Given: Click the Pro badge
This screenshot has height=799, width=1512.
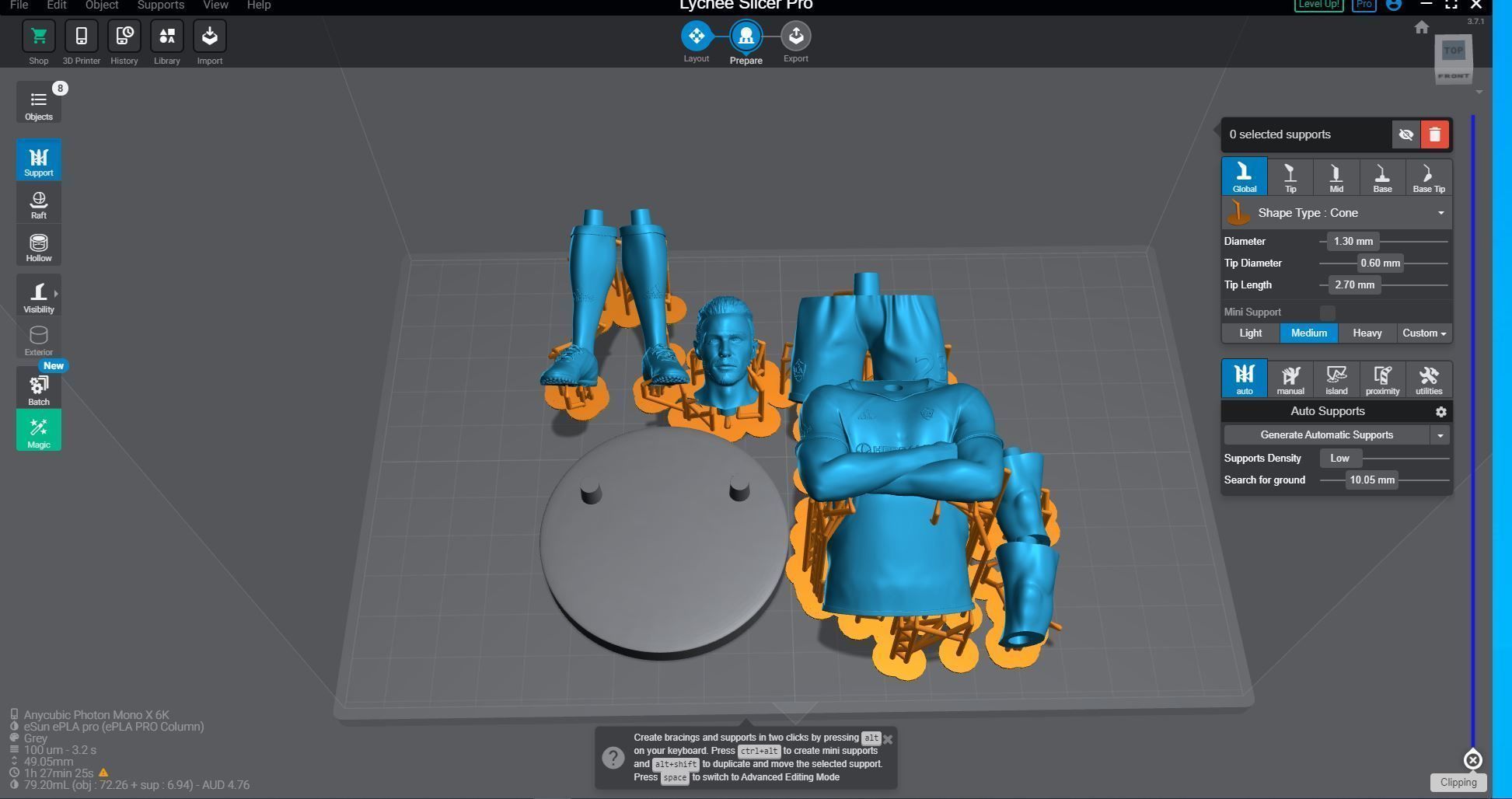Looking at the screenshot, I should [x=1364, y=5].
